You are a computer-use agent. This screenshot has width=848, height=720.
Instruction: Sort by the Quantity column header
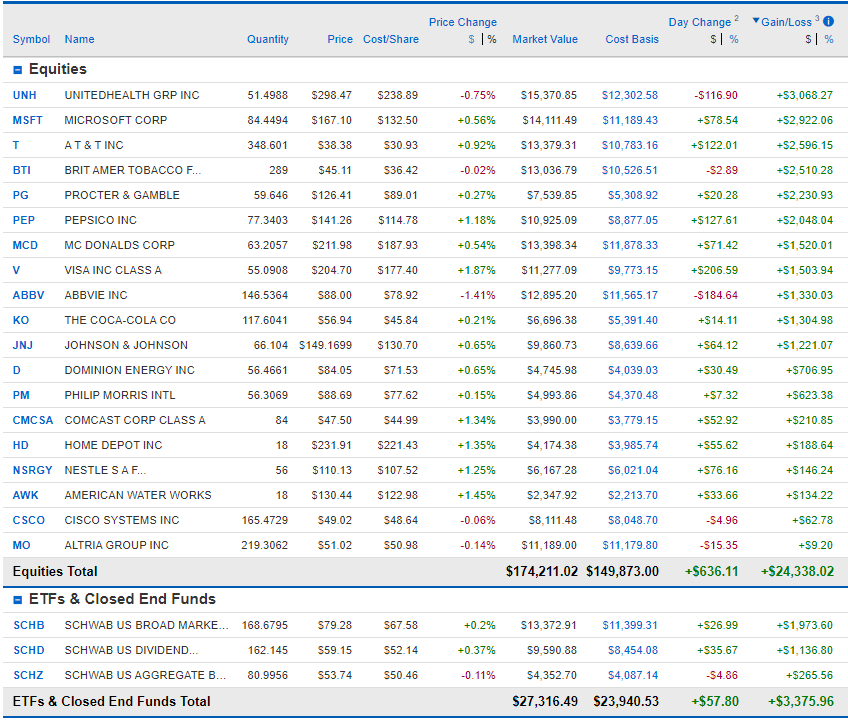click(268, 39)
